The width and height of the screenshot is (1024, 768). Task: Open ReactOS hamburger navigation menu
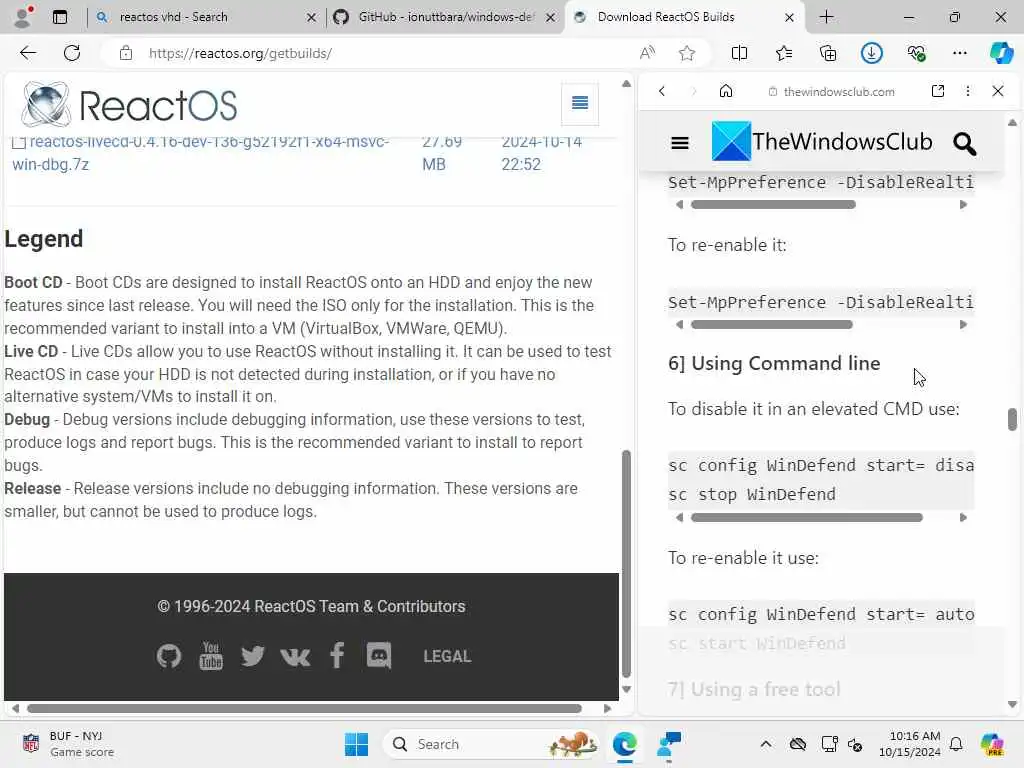coord(580,103)
